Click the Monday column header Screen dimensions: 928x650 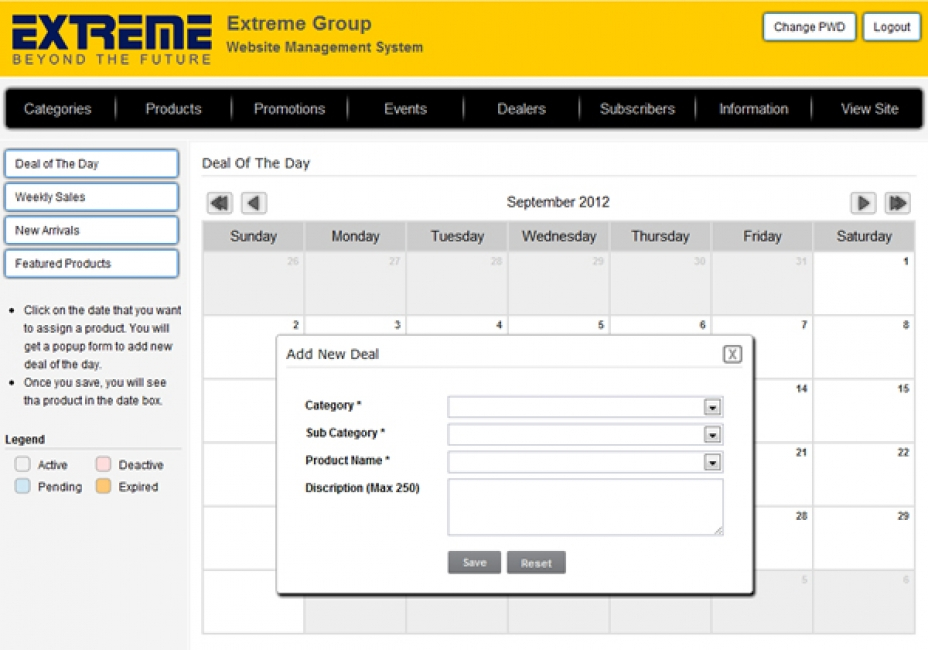[355, 236]
